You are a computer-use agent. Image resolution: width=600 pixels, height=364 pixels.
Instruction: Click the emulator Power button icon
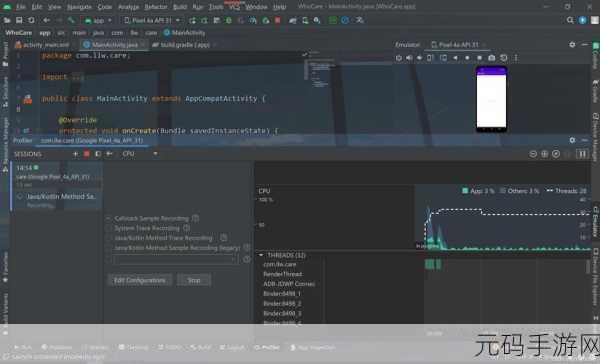pyautogui.click(x=399, y=58)
